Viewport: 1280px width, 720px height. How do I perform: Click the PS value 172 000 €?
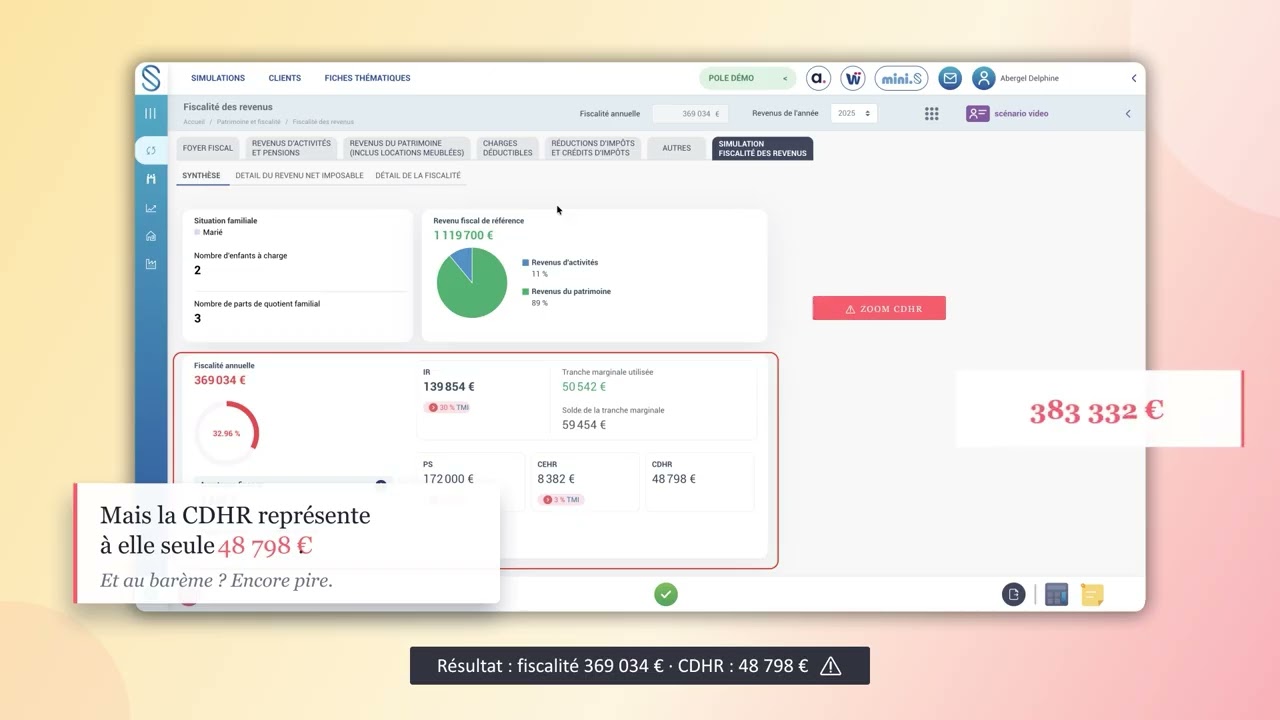pos(449,479)
